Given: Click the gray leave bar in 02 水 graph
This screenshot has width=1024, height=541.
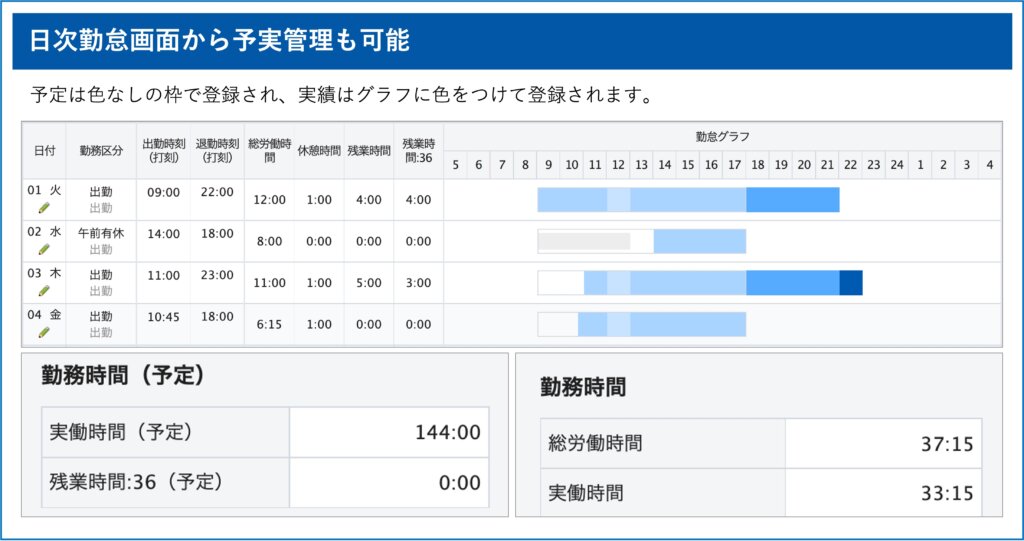Looking at the screenshot, I should click(x=584, y=241).
